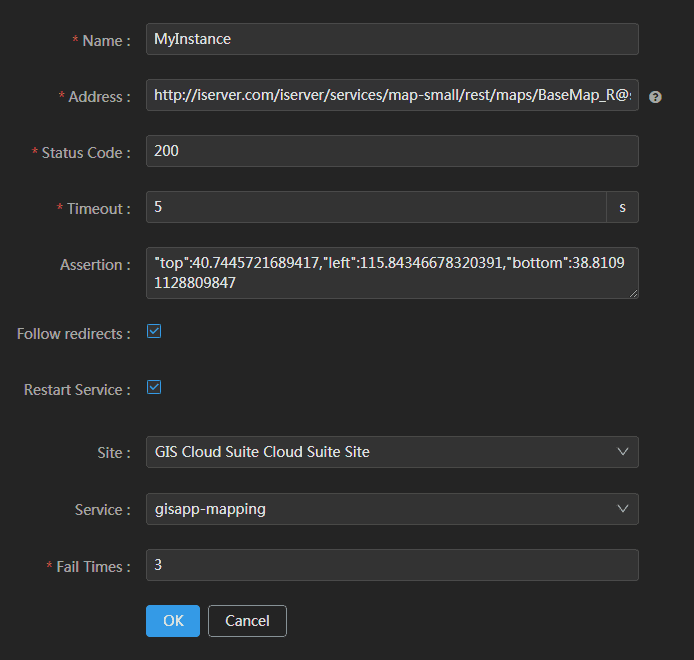Uncheck the Follow redirects checkbox

[x=154, y=331]
